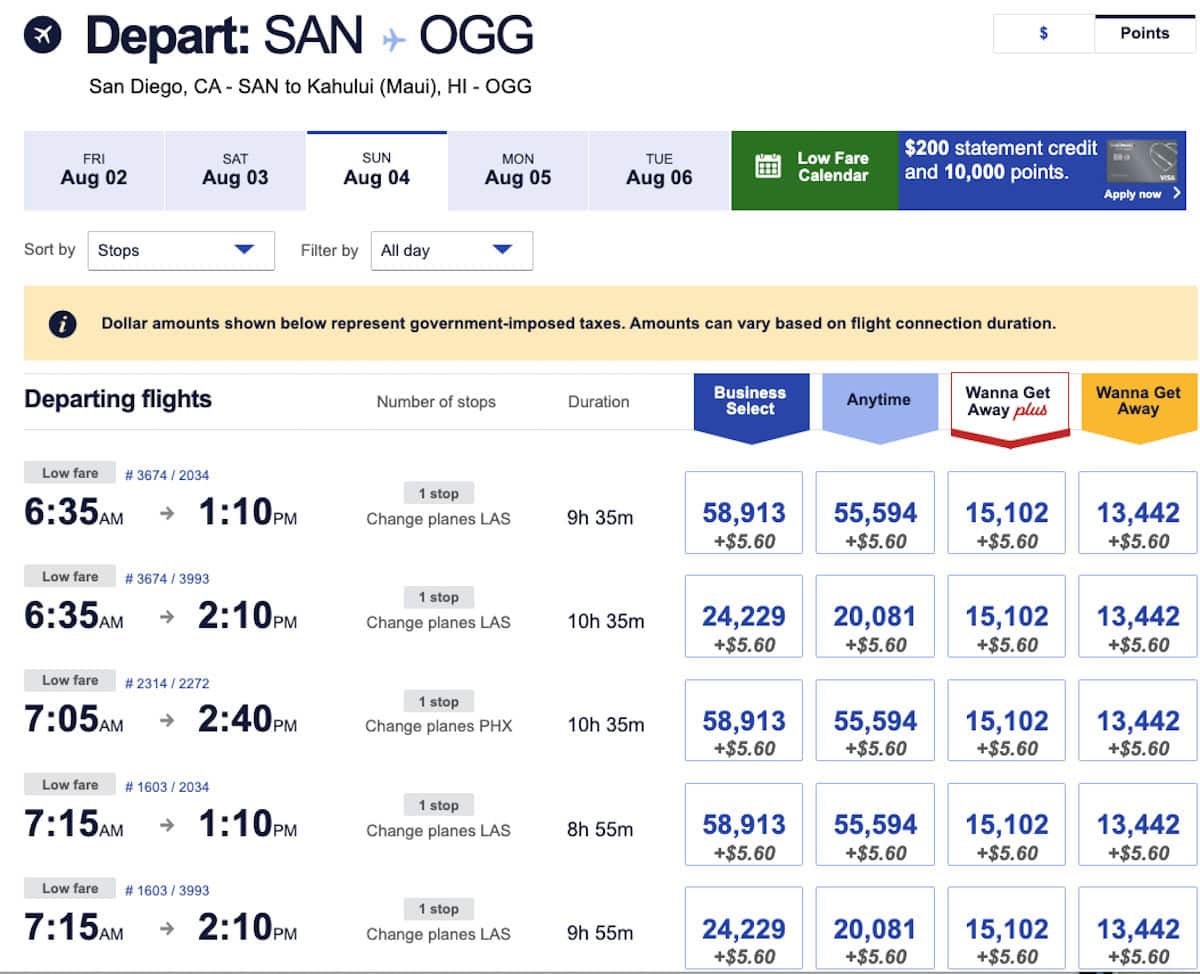Choose Wanna Get Away plus for 6:35AM–1:10PM flight
The image size is (1200, 974).
pyautogui.click(x=1007, y=513)
